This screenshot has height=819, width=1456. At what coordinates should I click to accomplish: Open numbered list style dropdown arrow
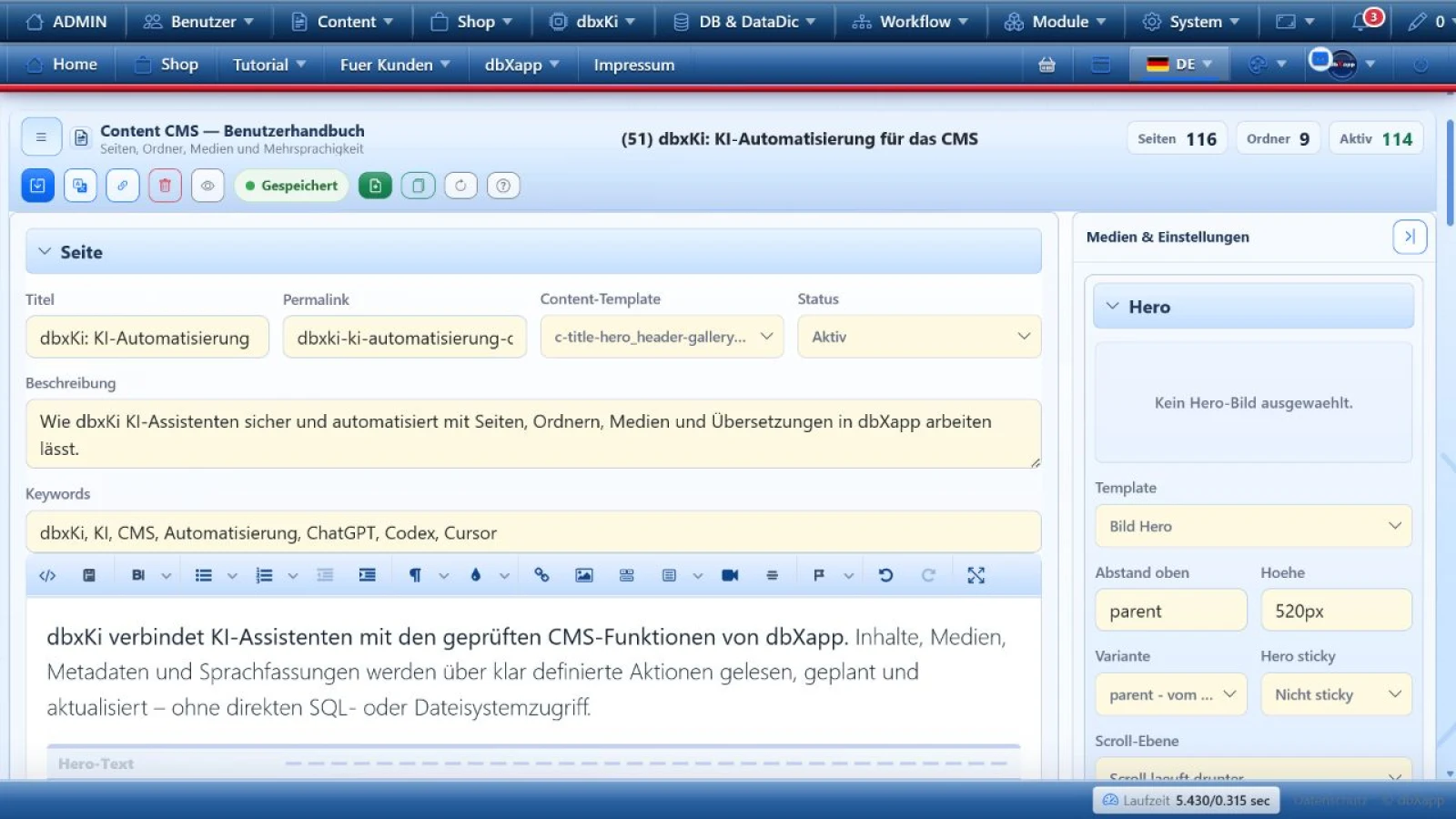292,575
